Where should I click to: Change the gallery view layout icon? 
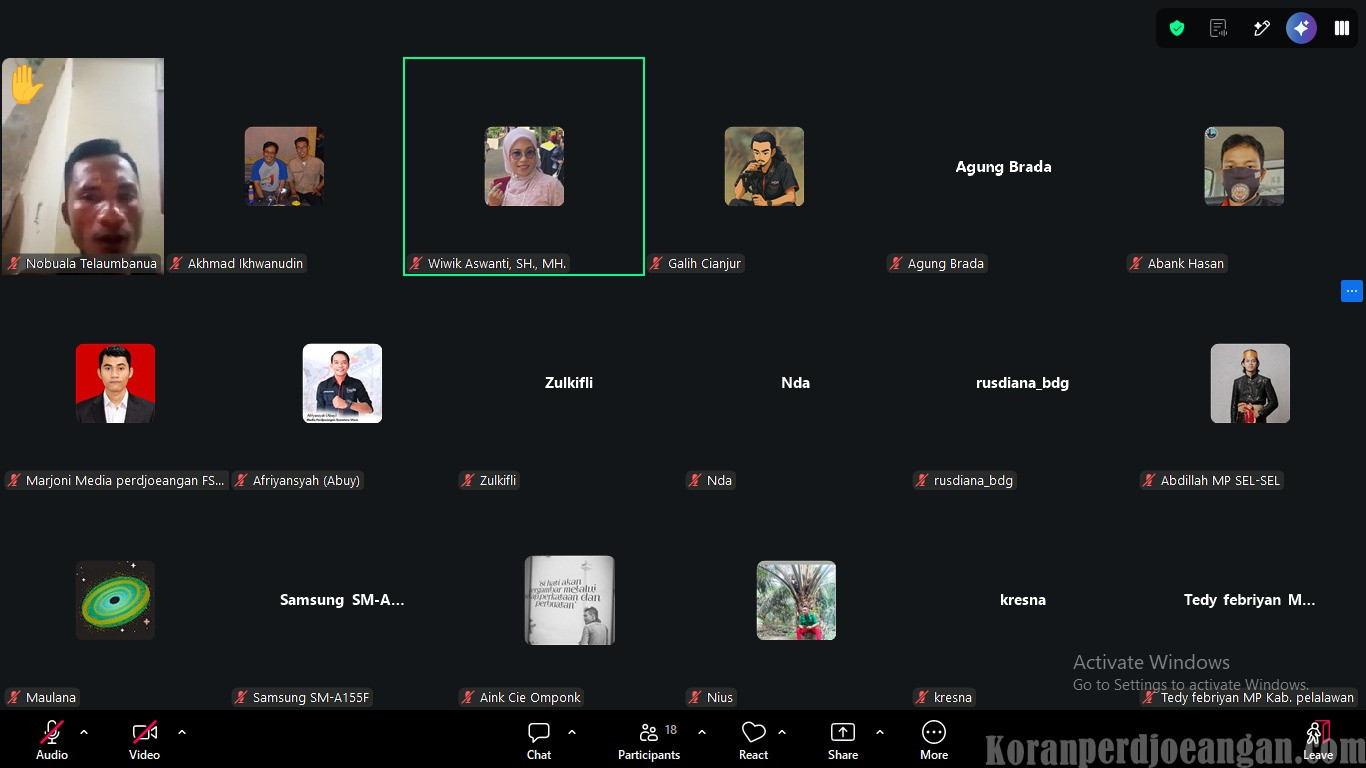1342,28
